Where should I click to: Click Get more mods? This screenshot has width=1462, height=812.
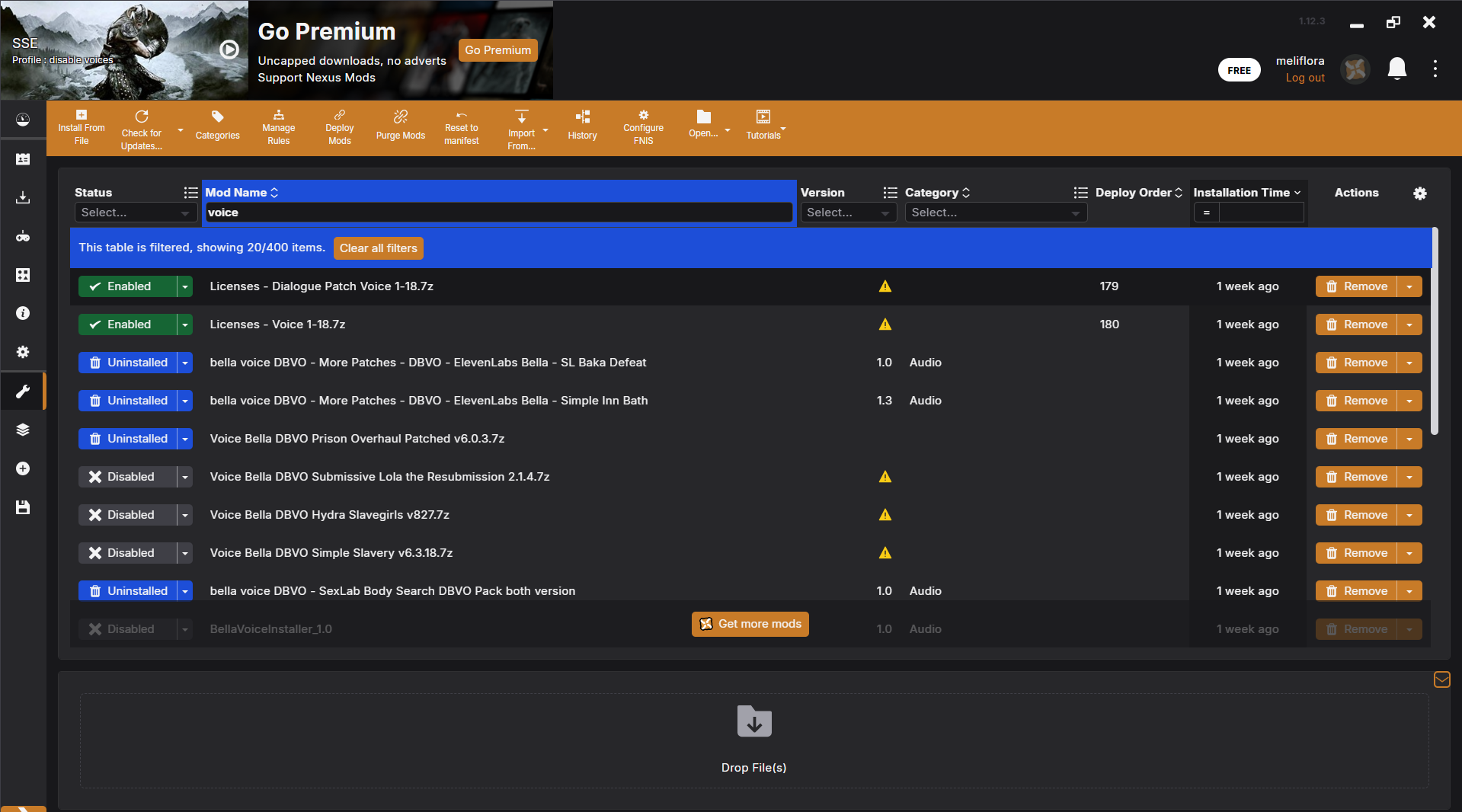[750, 624]
